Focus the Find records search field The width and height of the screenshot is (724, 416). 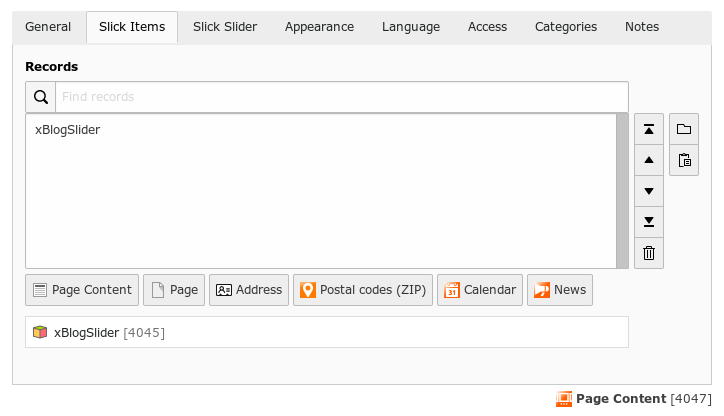[x=341, y=97]
